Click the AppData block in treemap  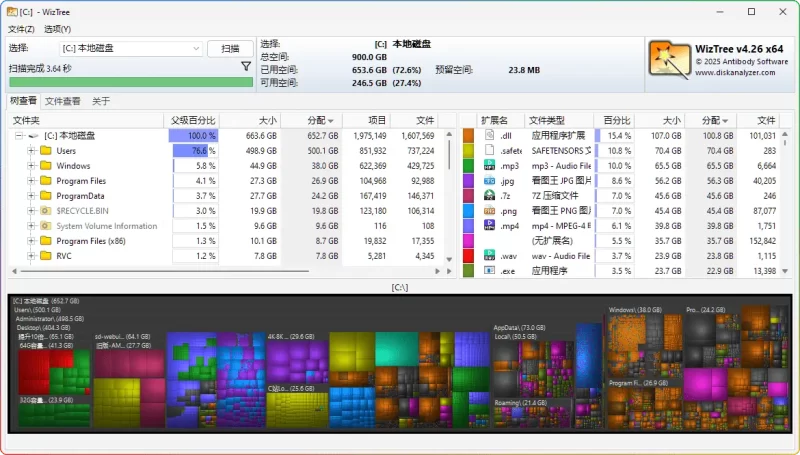click(536, 377)
